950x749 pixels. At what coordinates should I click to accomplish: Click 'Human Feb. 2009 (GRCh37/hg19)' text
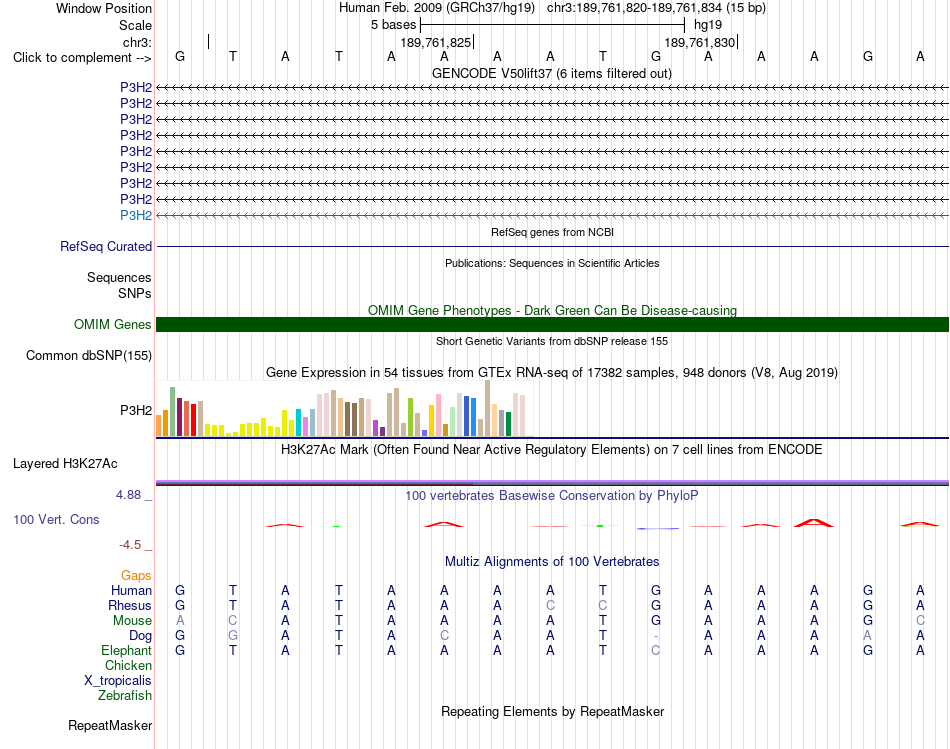[x=437, y=8]
